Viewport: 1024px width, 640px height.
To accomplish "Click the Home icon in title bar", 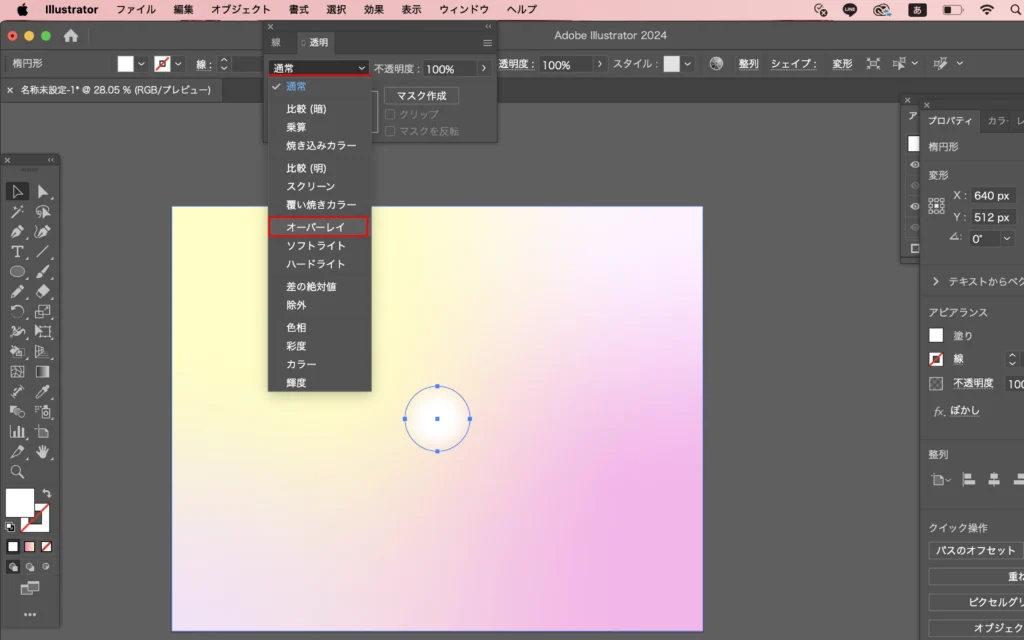I will [x=71, y=36].
